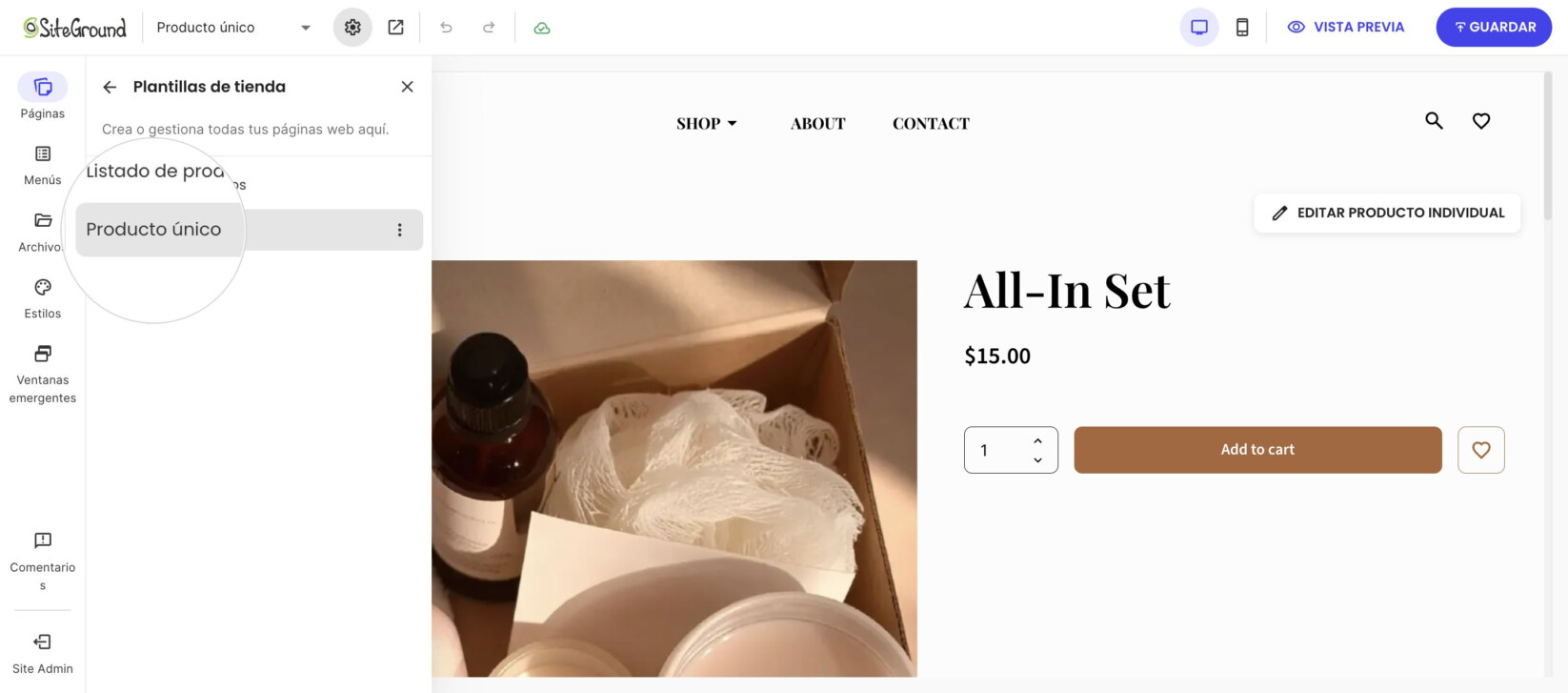This screenshot has height=693, width=1568.
Task: Expand the SHOP menu dropdown
Action: (707, 123)
